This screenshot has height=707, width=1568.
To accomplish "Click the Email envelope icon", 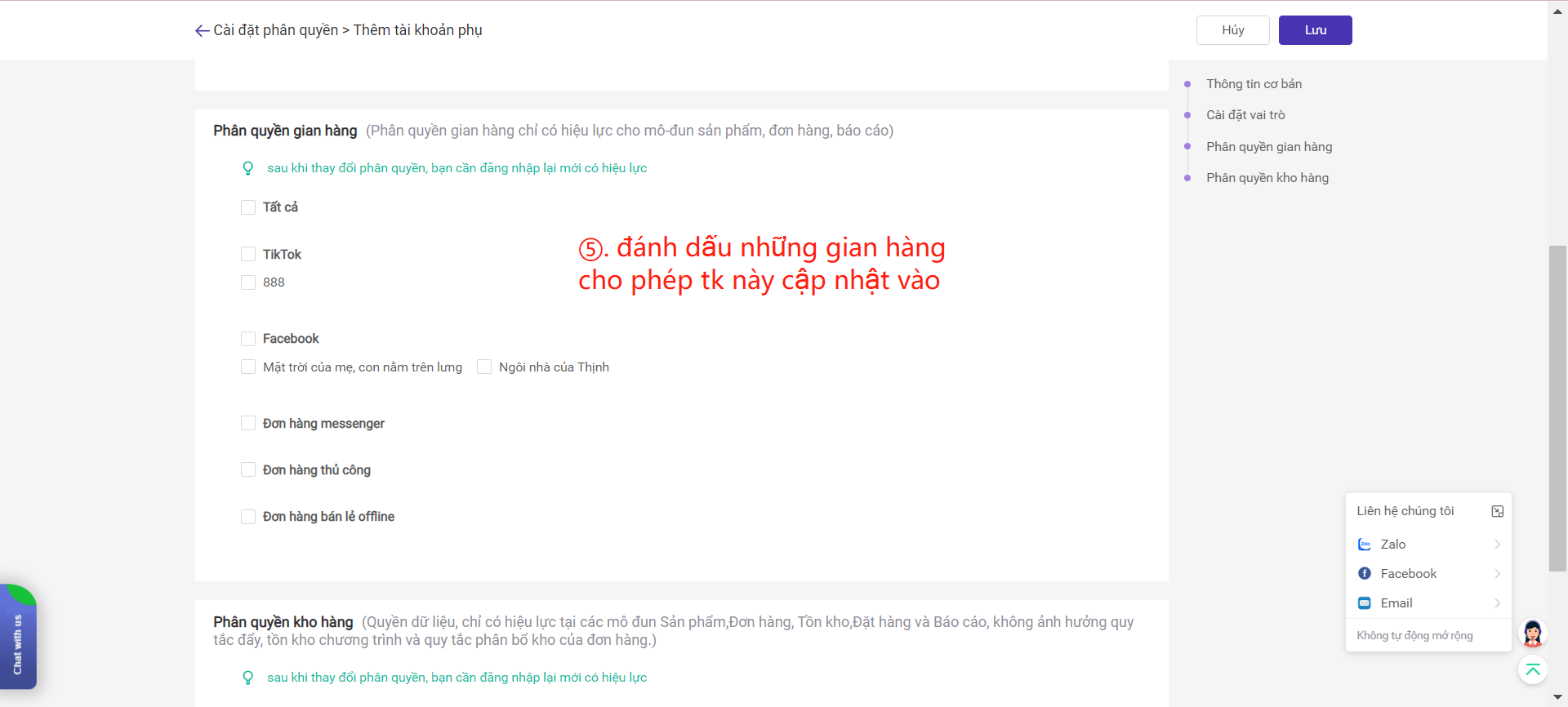I will pyautogui.click(x=1364, y=603).
